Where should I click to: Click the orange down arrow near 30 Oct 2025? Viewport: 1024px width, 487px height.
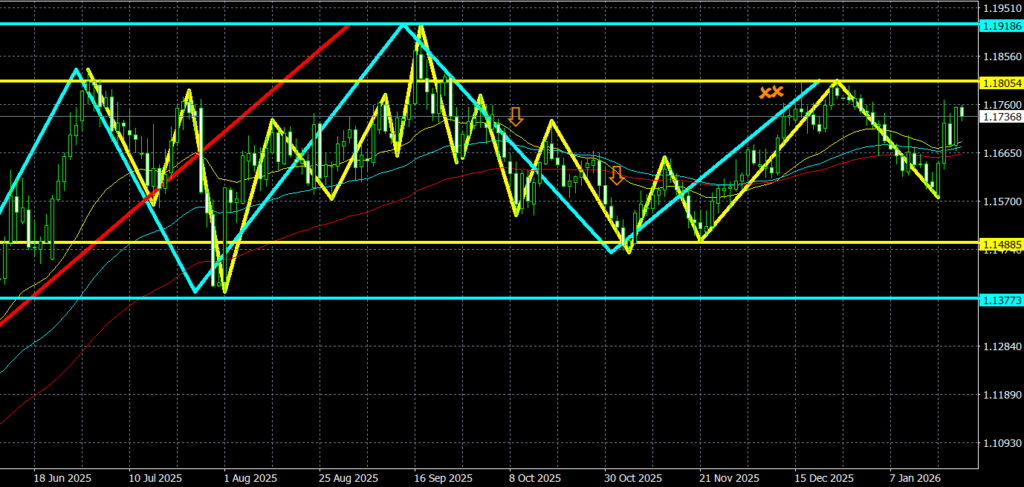[x=616, y=176]
